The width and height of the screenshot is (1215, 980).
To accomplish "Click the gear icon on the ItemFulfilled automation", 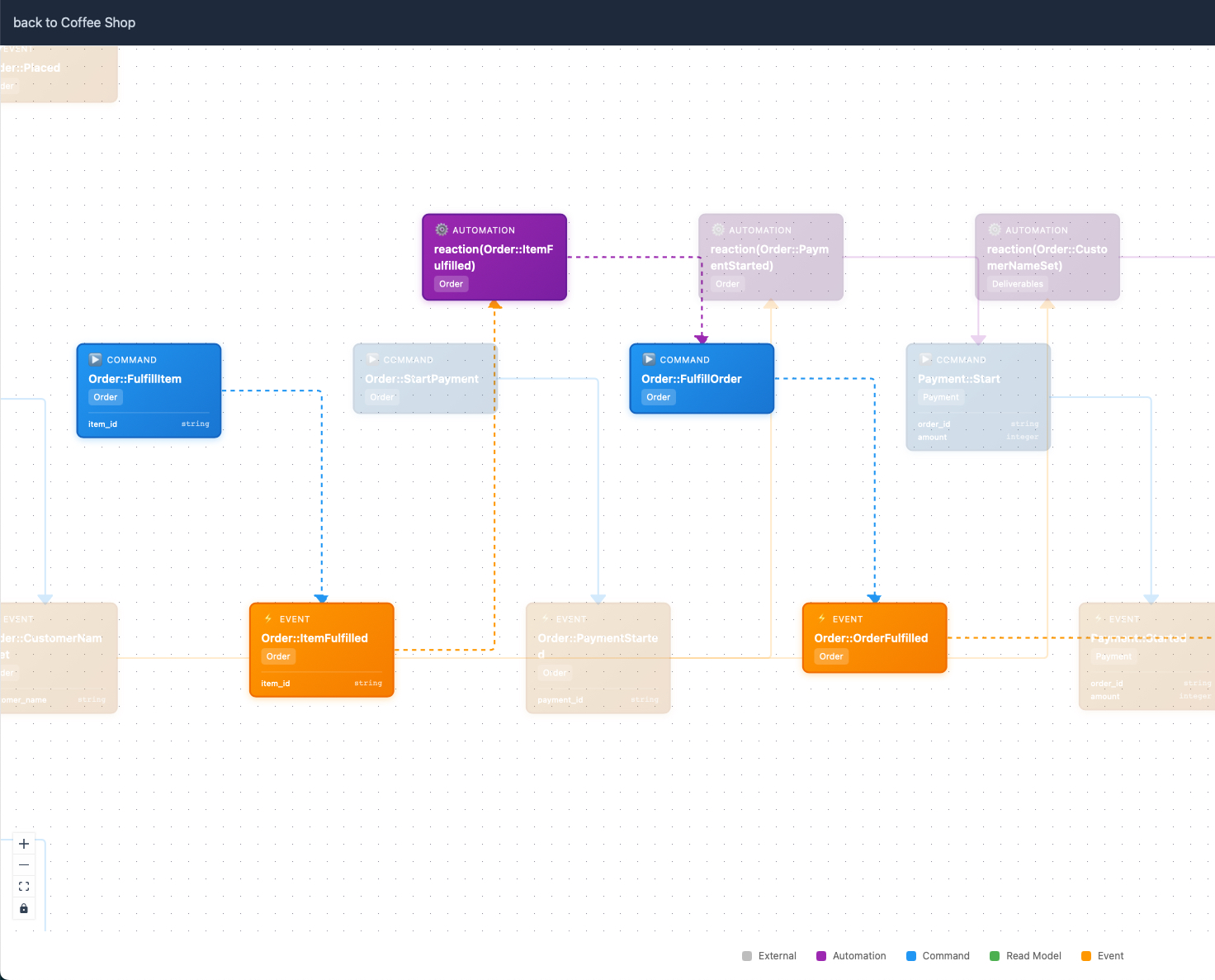I will (x=442, y=230).
